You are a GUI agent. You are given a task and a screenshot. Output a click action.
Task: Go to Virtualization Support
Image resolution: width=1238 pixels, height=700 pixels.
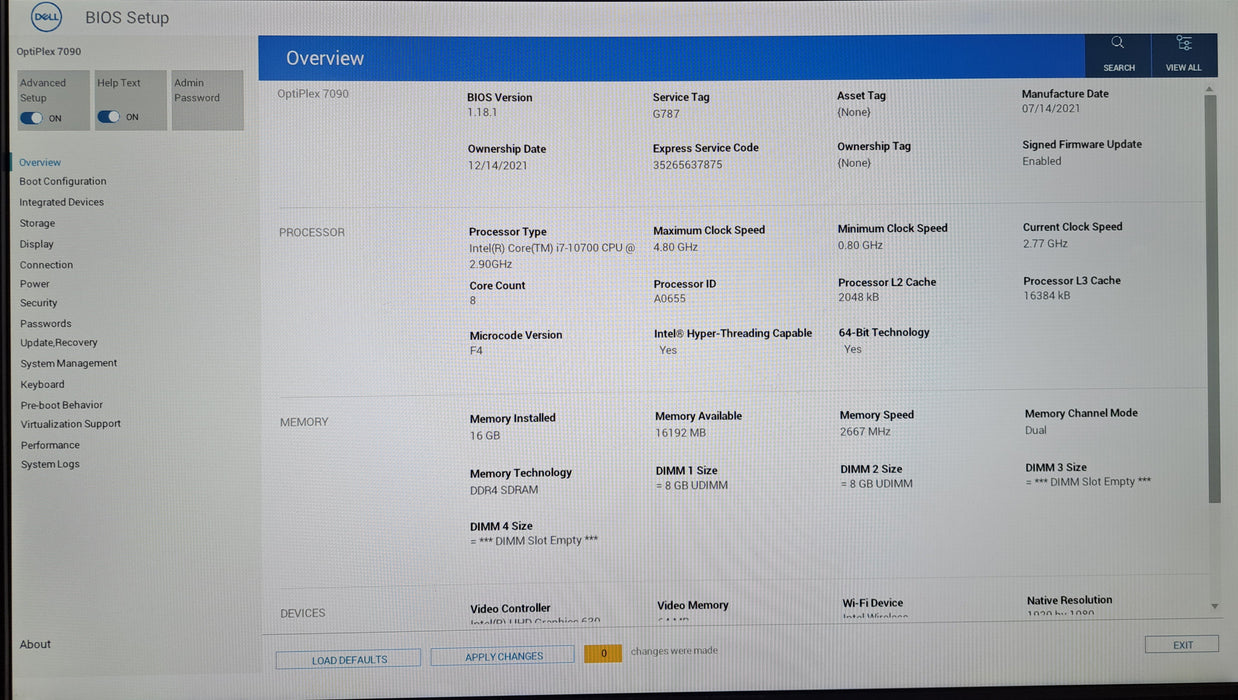tap(71, 424)
